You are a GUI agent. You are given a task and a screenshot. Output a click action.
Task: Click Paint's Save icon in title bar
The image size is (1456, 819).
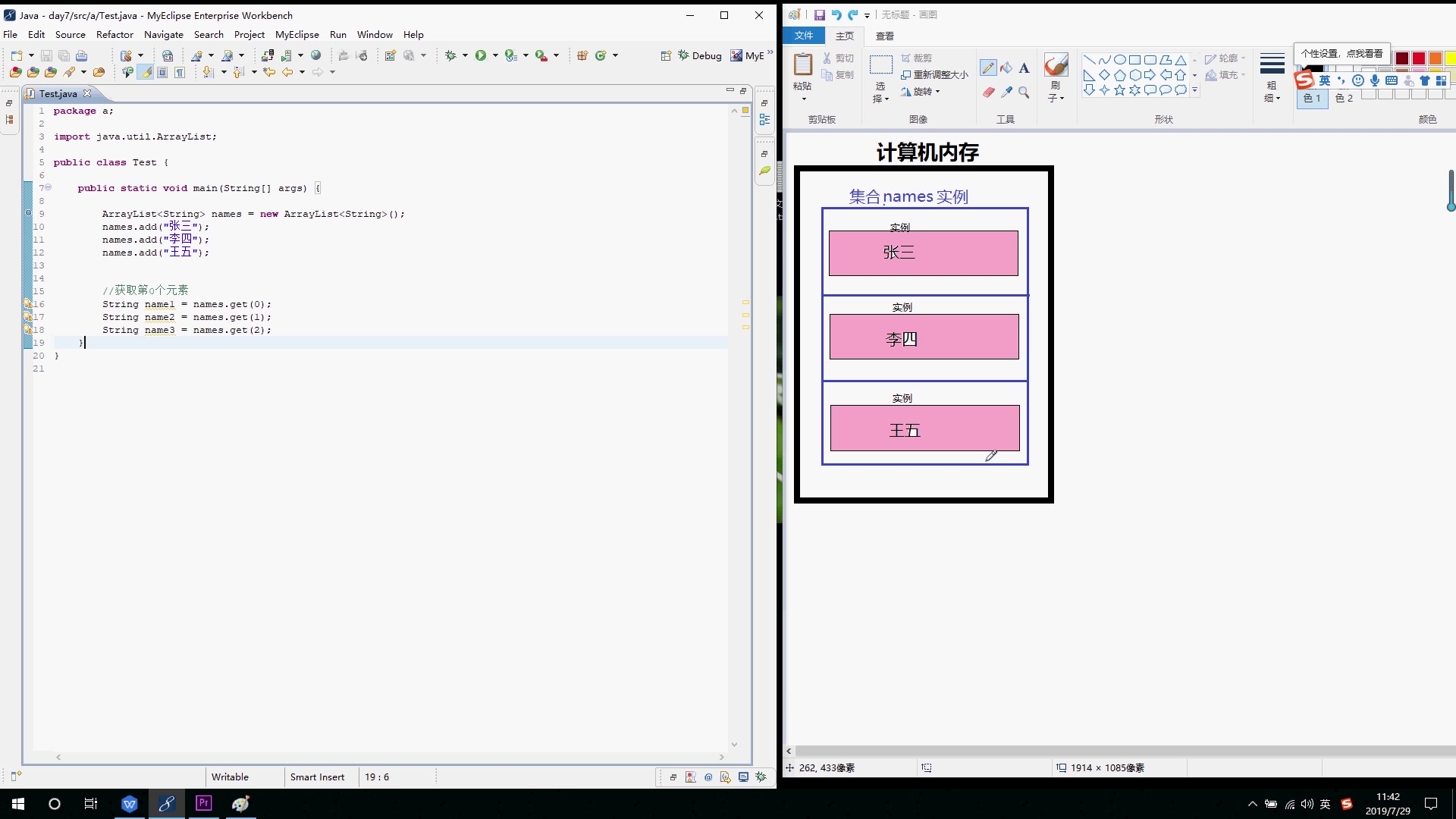820,14
